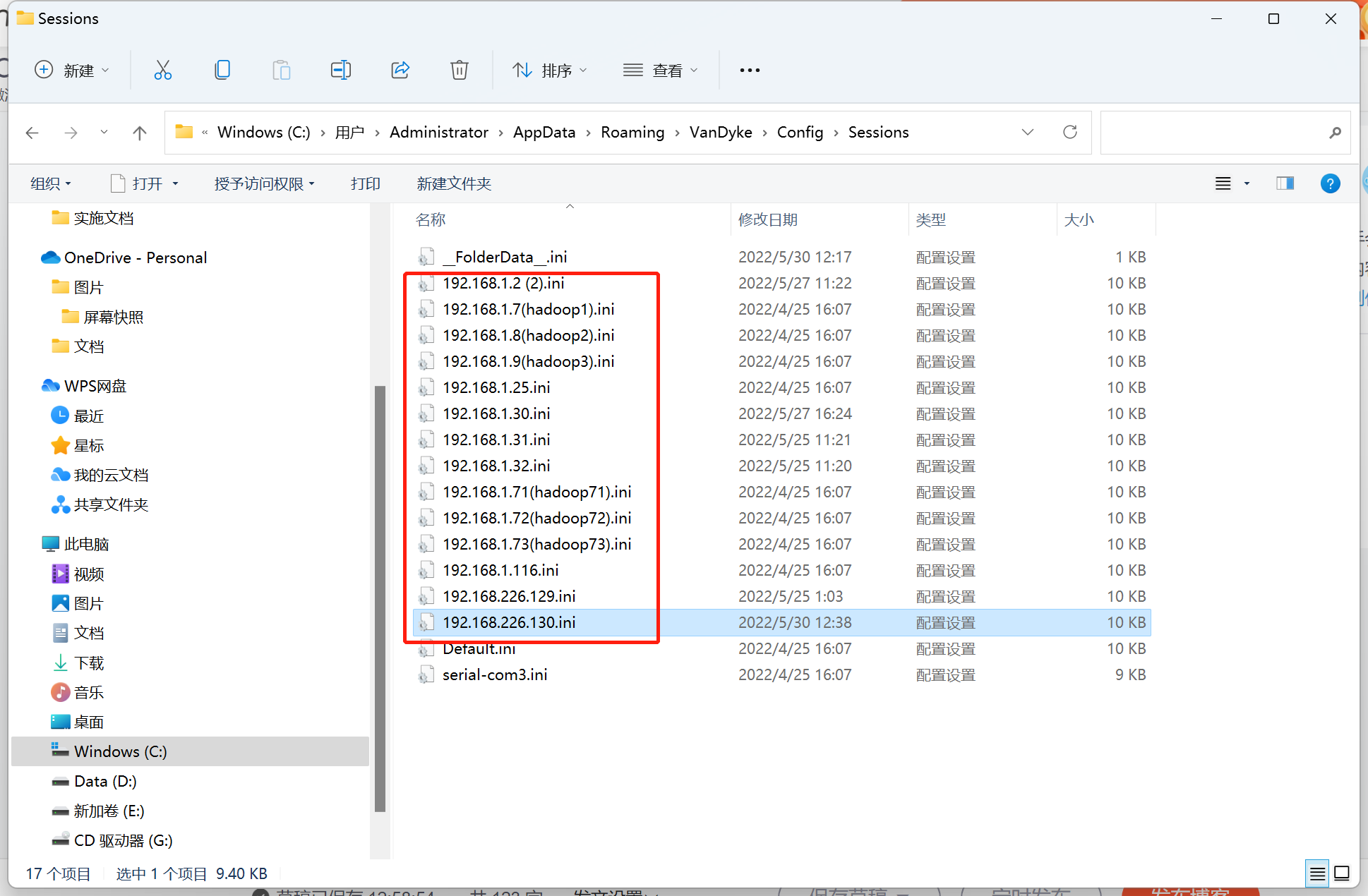
Task: Expand the address bar history dropdown
Action: point(1028,132)
